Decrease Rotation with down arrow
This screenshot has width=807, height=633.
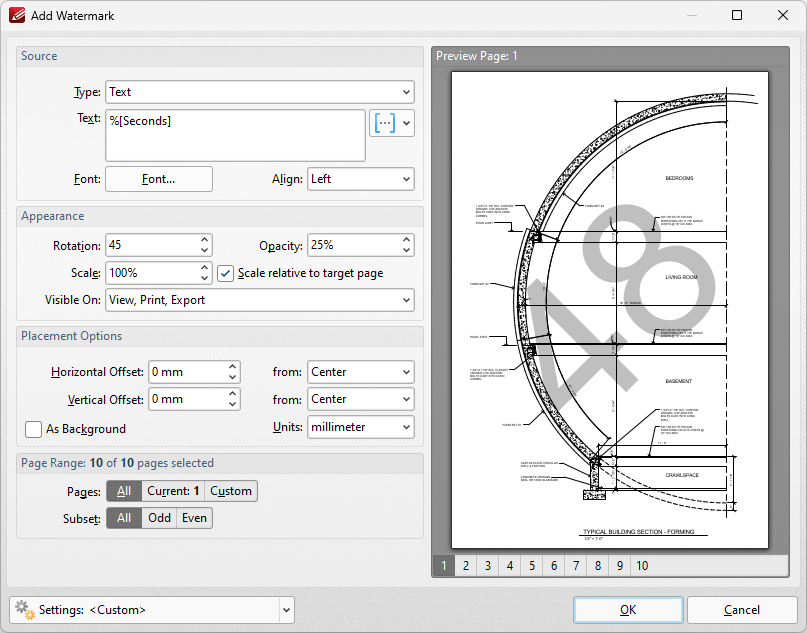click(x=205, y=251)
